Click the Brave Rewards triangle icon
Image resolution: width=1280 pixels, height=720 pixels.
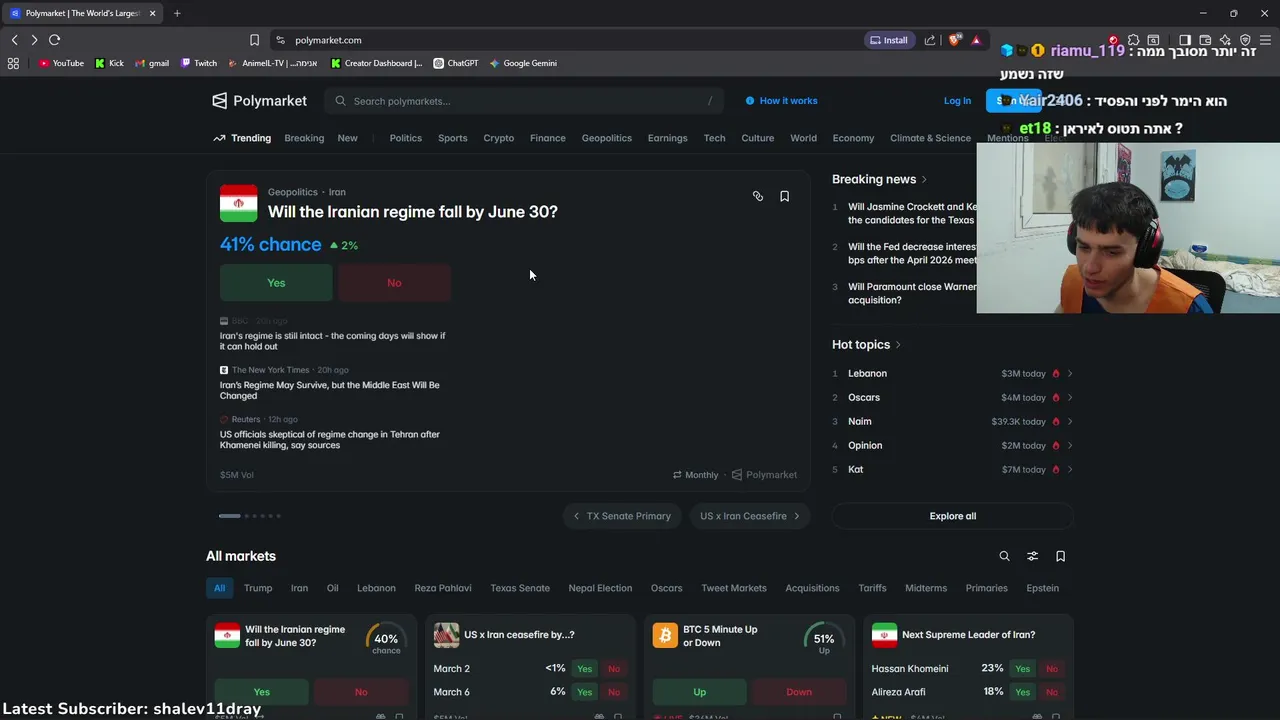pos(976,40)
